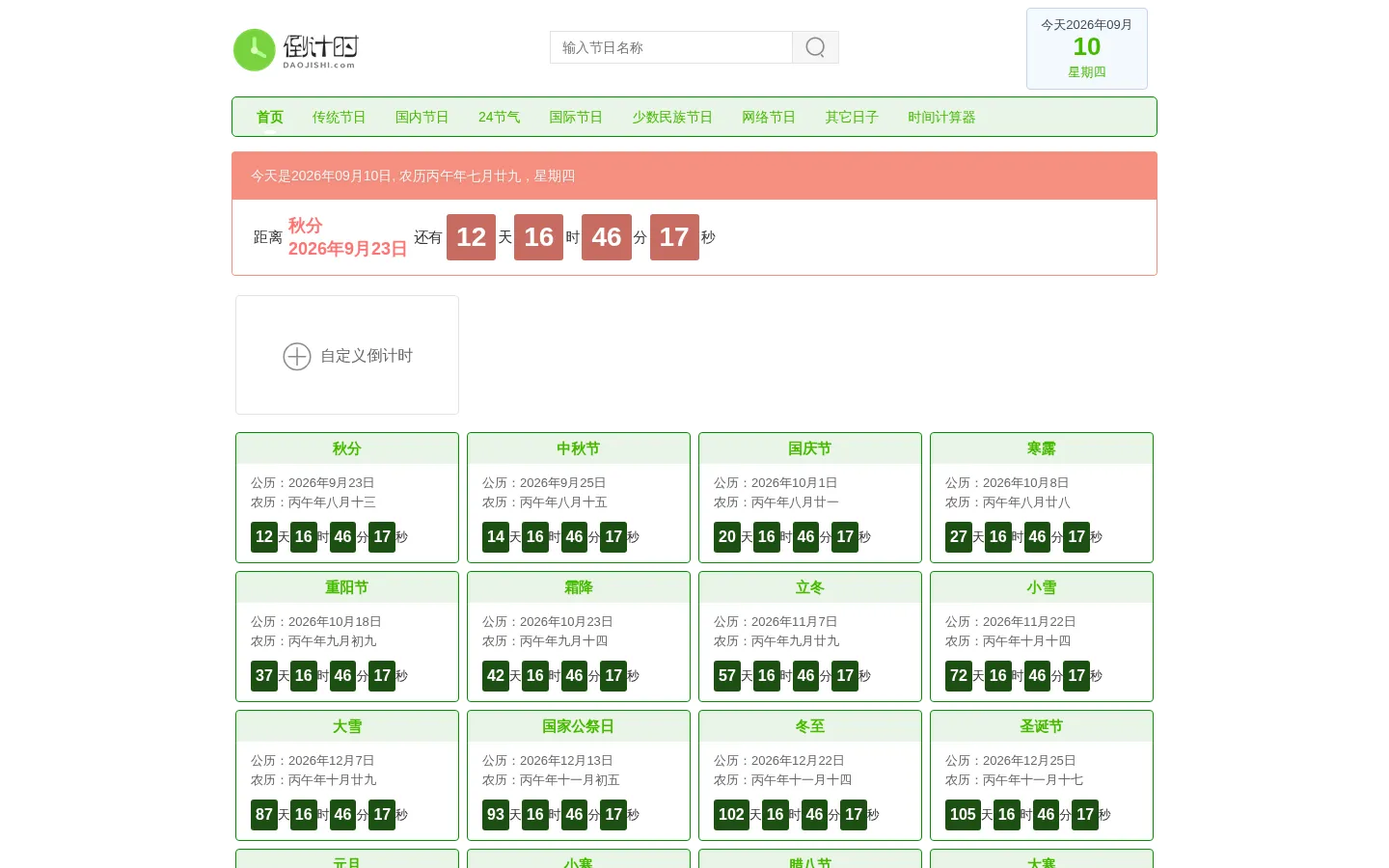
Task: Open the 寒露 card title
Action: [1042, 448]
